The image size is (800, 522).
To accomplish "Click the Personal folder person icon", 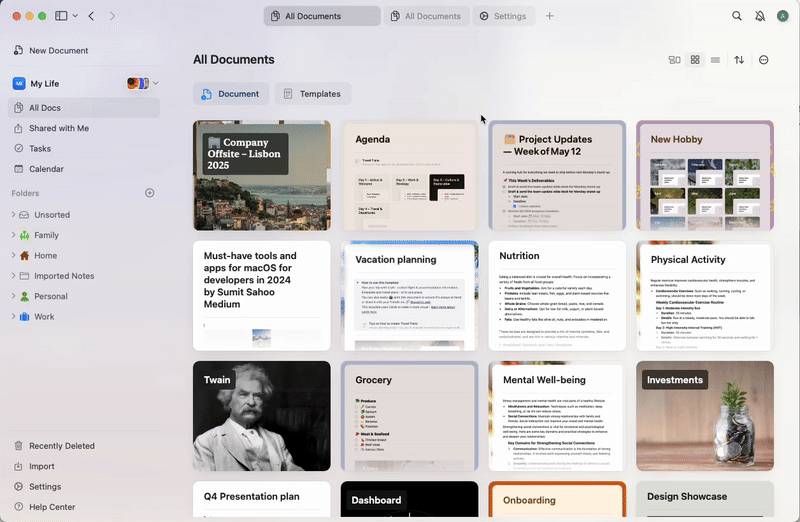I will [24, 296].
